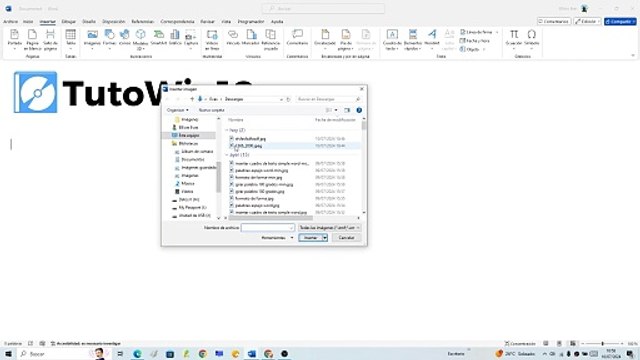This screenshot has width=640, height=360.
Task: Click the Vínculo link icon
Action: (233, 35)
